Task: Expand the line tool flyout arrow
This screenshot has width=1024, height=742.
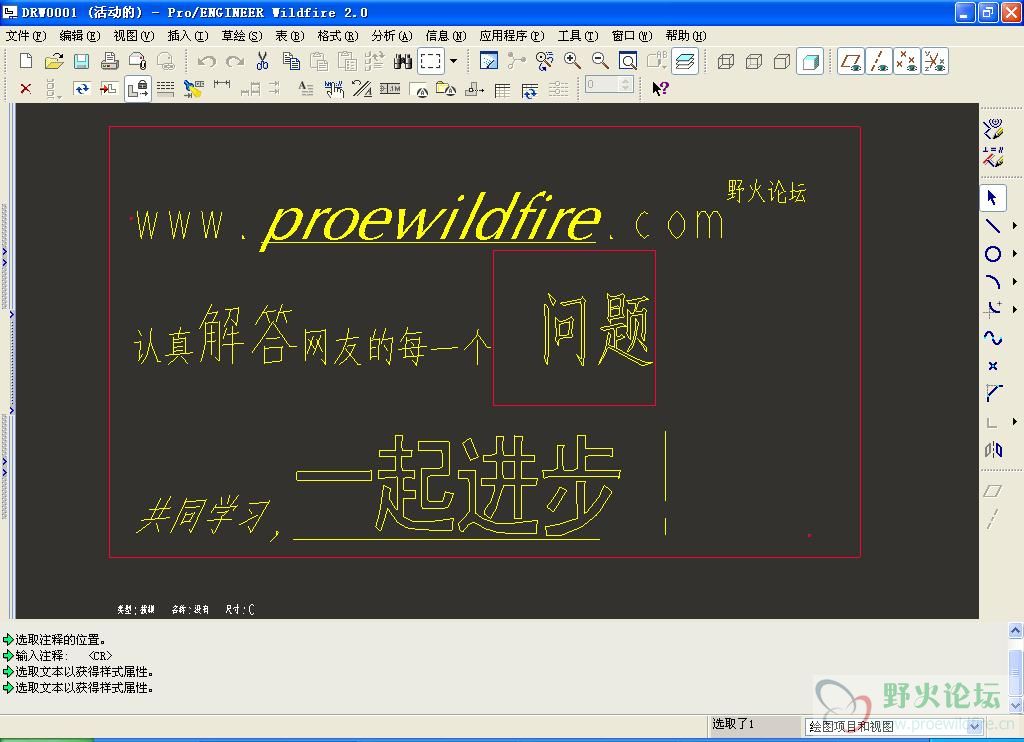Action: pyautogui.click(x=1015, y=226)
